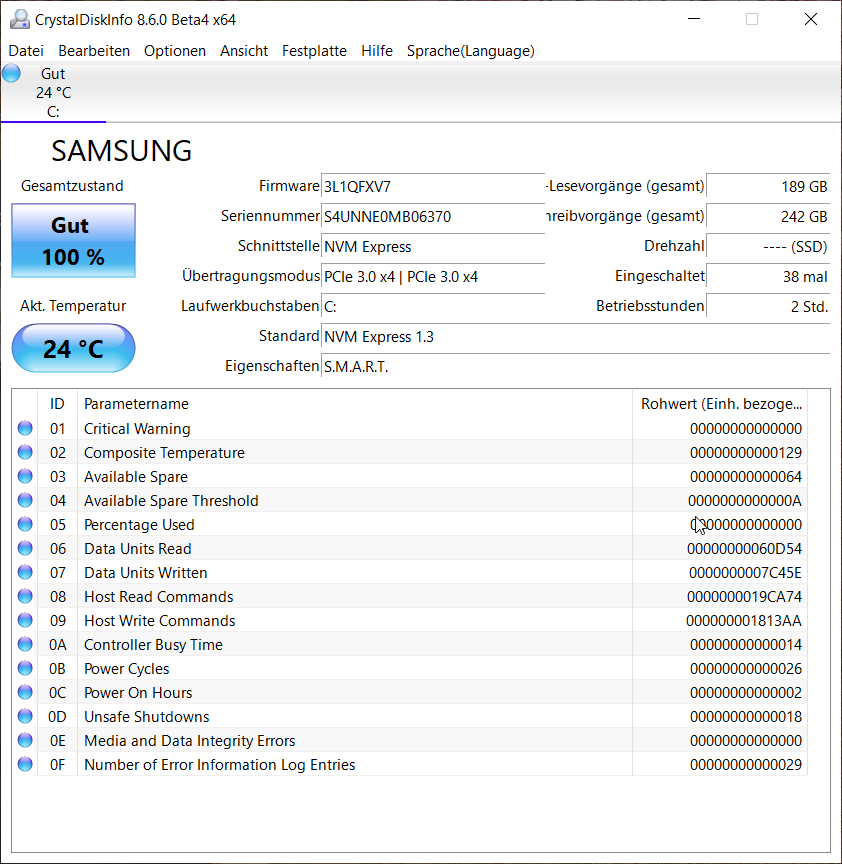Viewport: 842px width, 864px height.
Task: Select the Composite Temperature parameter name
Action: pos(164,452)
